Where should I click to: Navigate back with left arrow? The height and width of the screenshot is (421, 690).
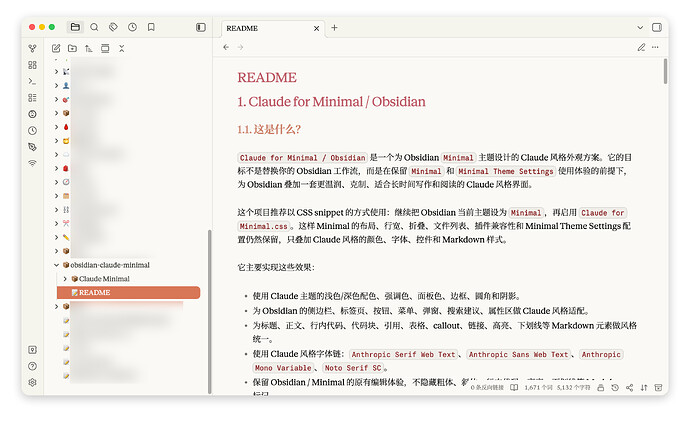(x=226, y=47)
